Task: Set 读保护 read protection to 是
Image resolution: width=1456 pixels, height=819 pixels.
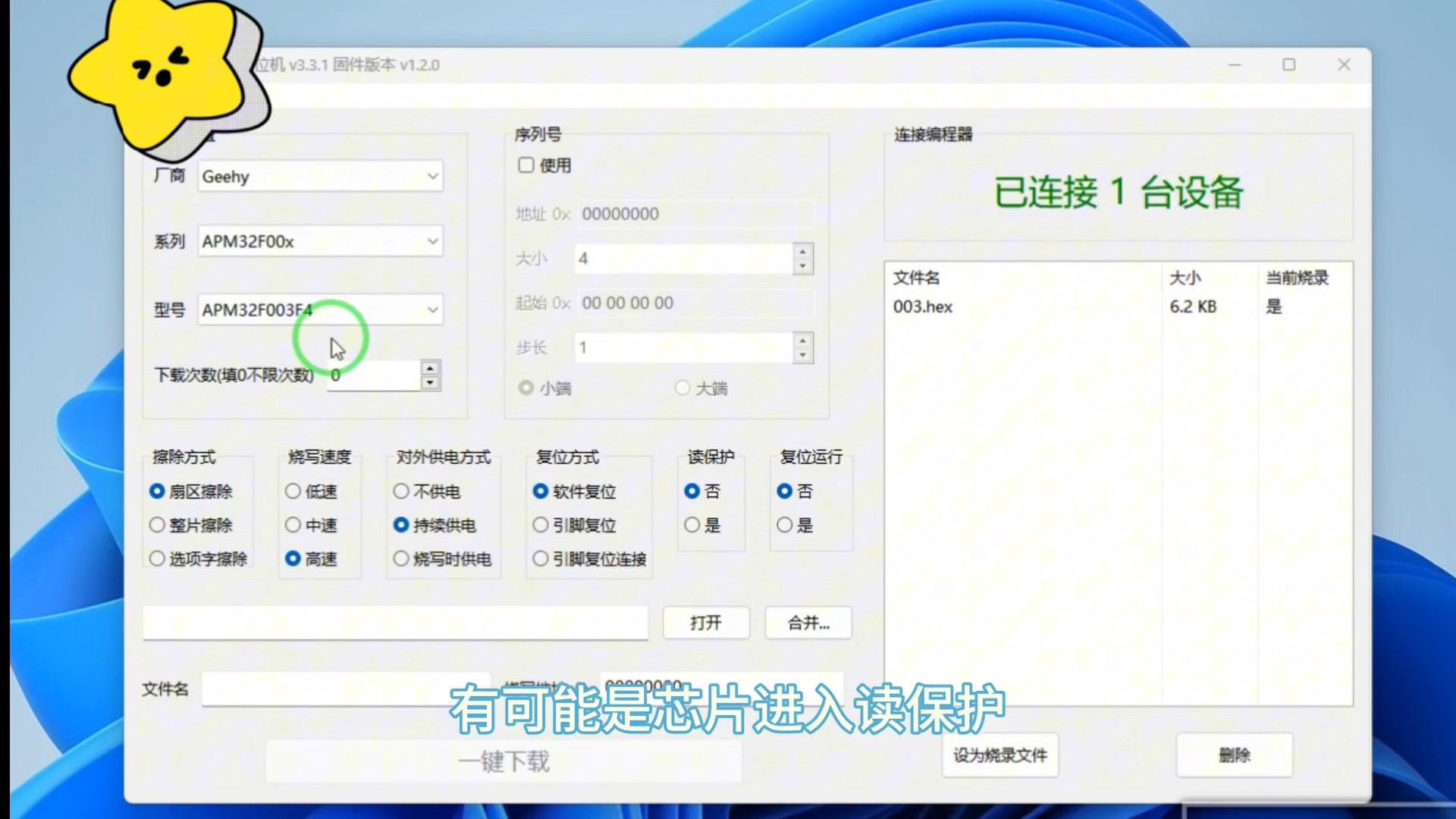Action: point(692,525)
